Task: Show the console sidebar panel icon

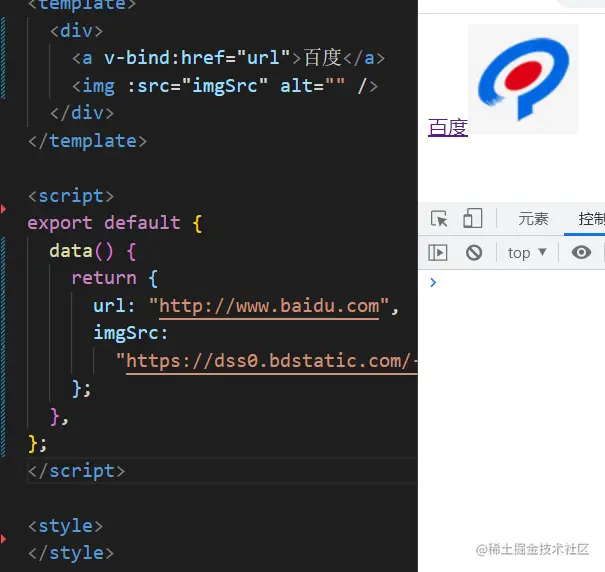Action: (438, 253)
